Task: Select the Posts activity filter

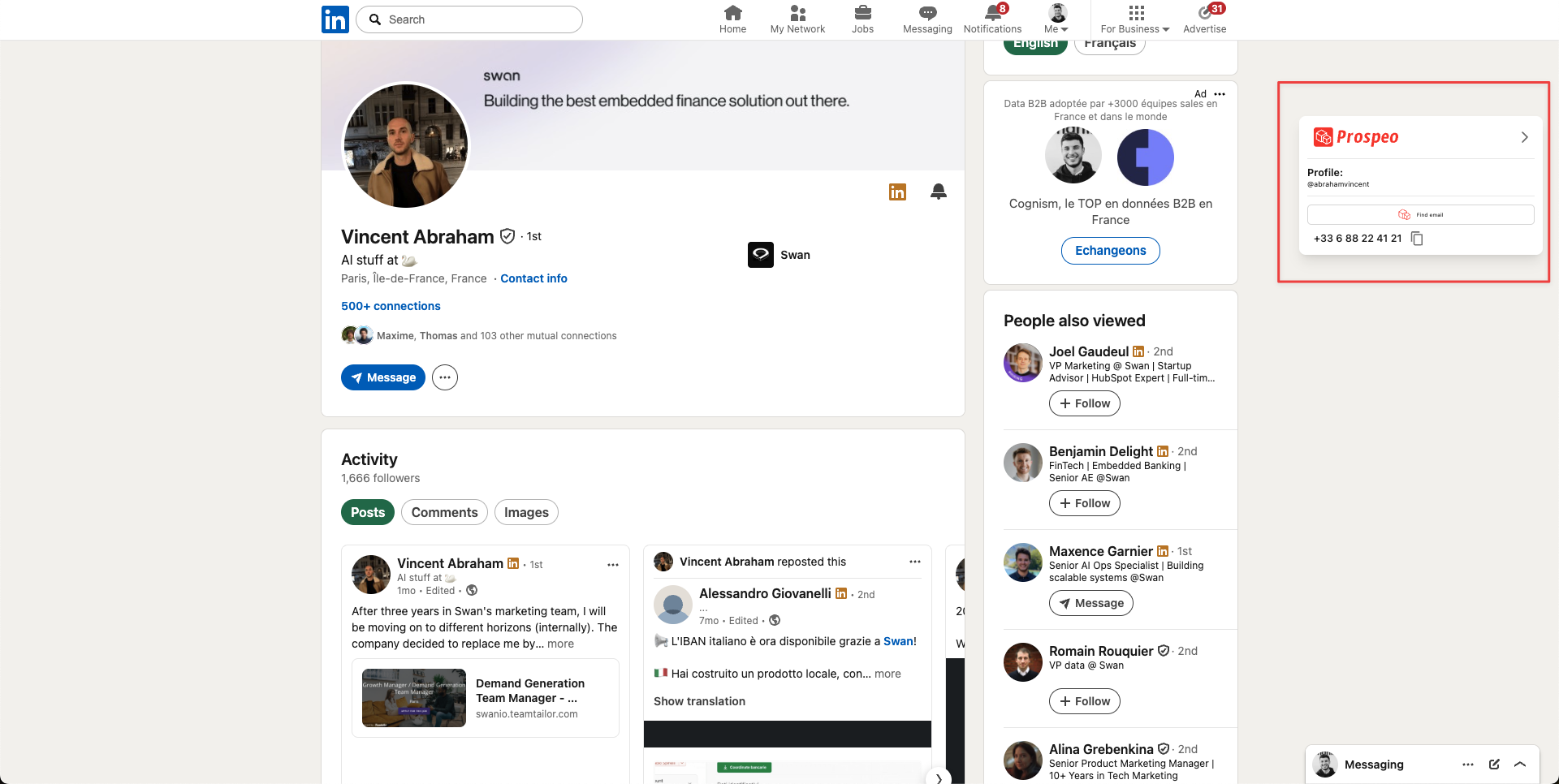Action: 368,512
